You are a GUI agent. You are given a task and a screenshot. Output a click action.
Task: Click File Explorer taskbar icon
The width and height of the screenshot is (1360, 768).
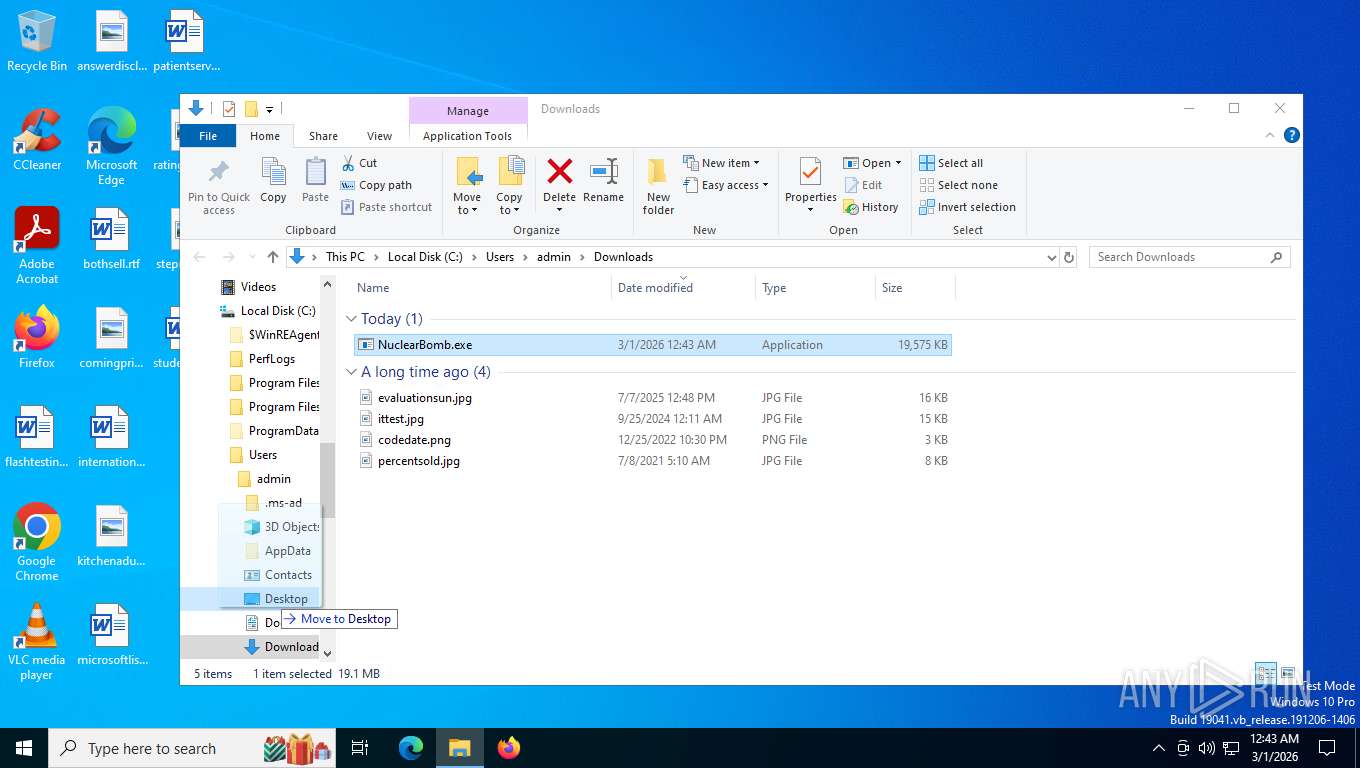point(460,747)
